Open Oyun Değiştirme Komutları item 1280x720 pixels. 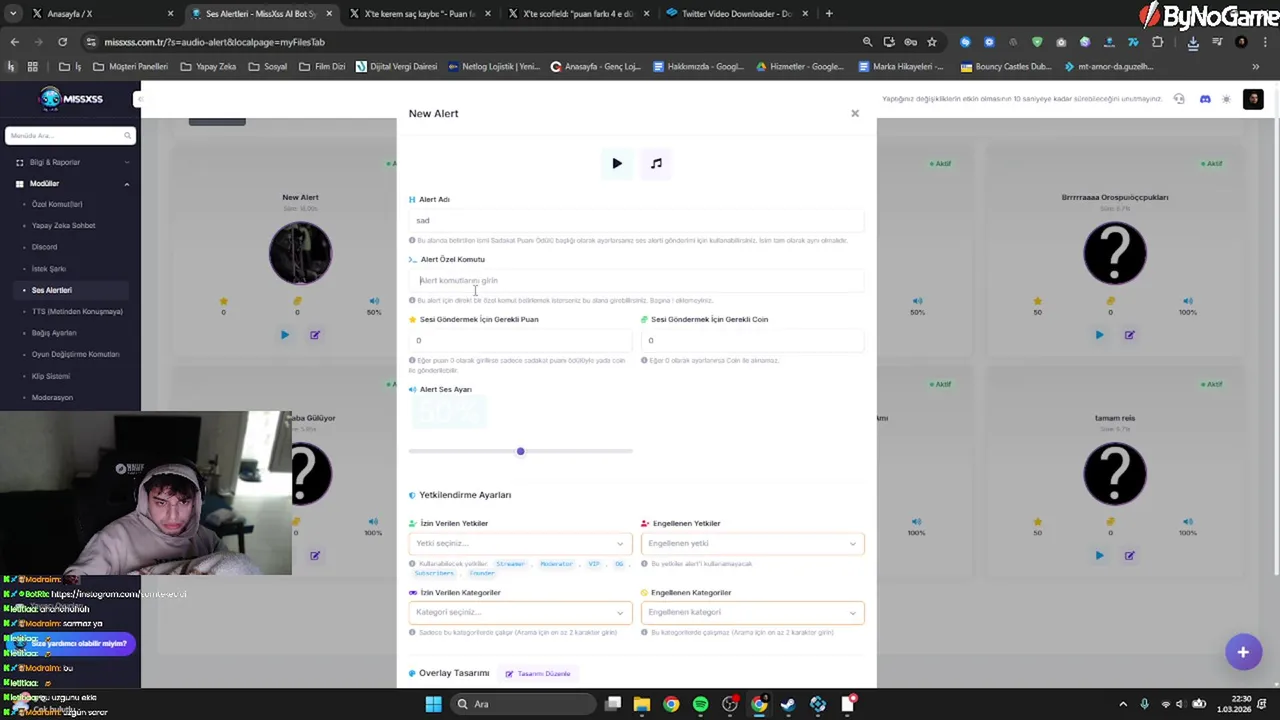click(x=75, y=354)
